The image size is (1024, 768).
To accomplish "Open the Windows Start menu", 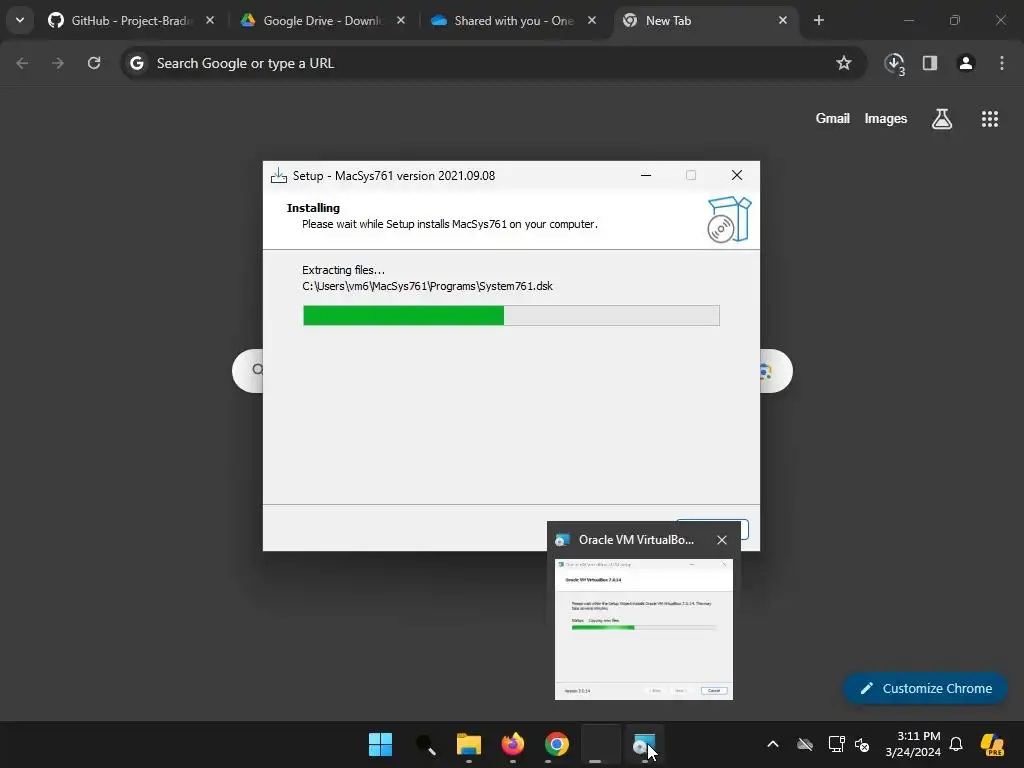I will [380, 744].
